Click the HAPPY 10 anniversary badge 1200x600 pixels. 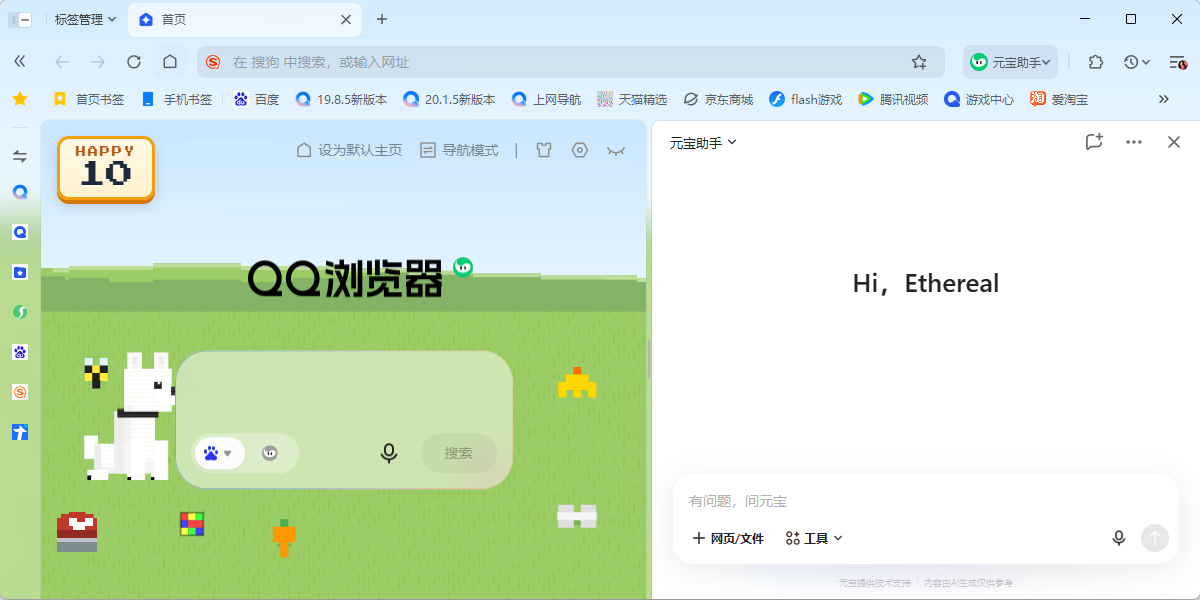pyautogui.click(x=106, y=169)
